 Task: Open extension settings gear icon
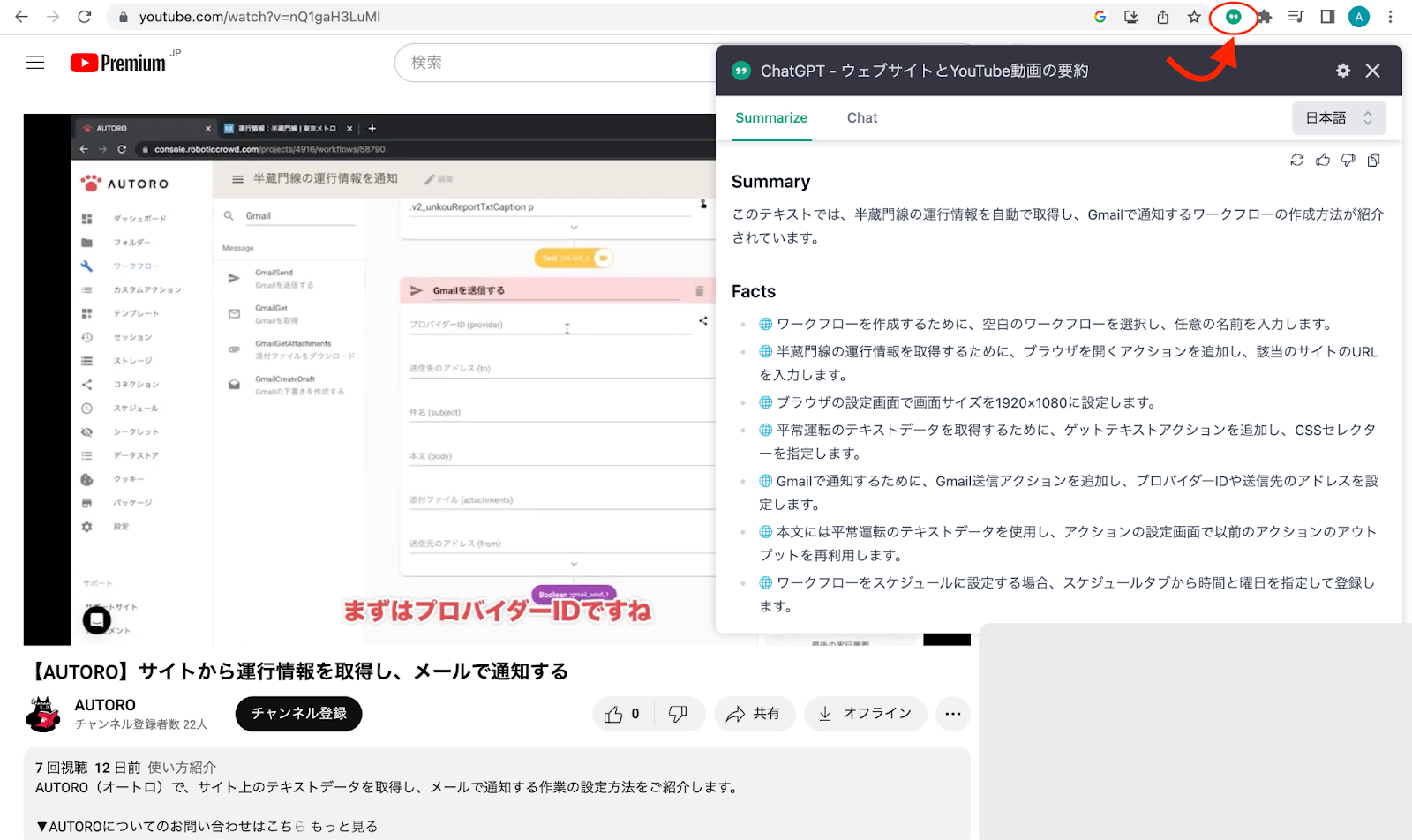pyautogui.click(x=1343, y=71)
